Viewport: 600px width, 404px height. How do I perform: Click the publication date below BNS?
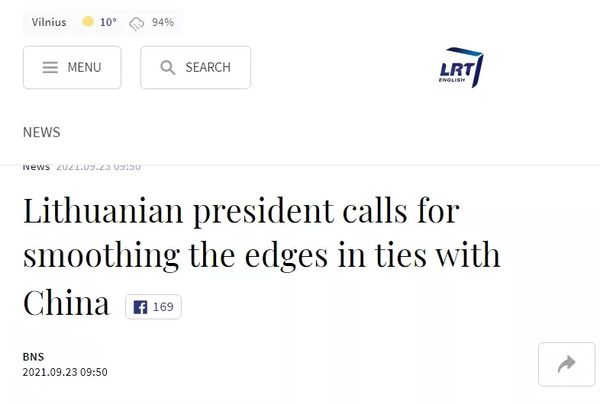click(64, 372)
